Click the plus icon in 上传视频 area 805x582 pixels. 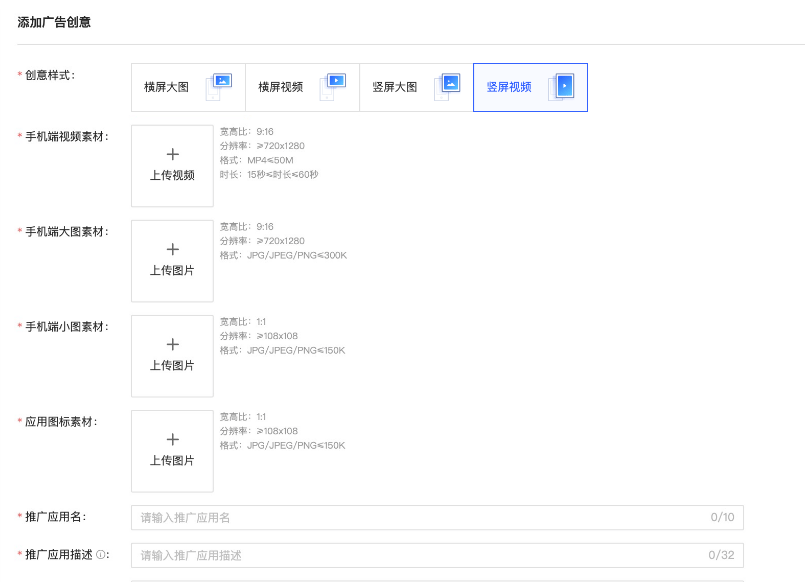[171, 154]
